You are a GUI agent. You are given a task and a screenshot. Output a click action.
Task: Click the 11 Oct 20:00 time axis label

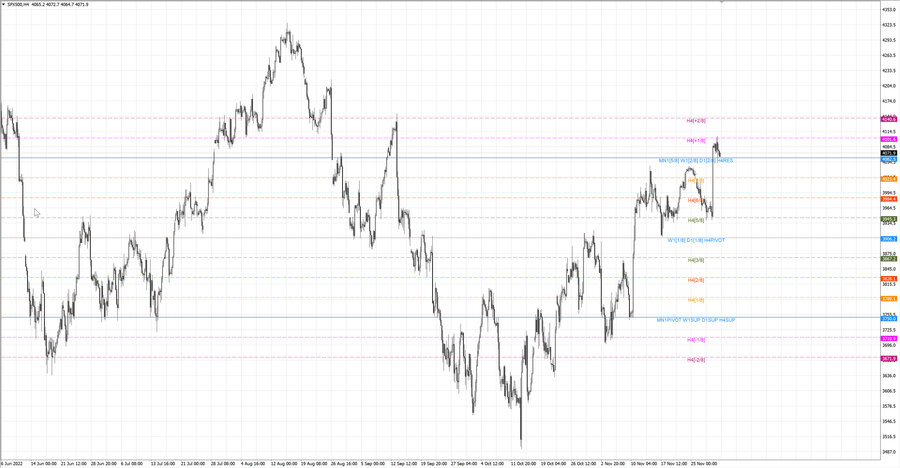click(523, 463)
